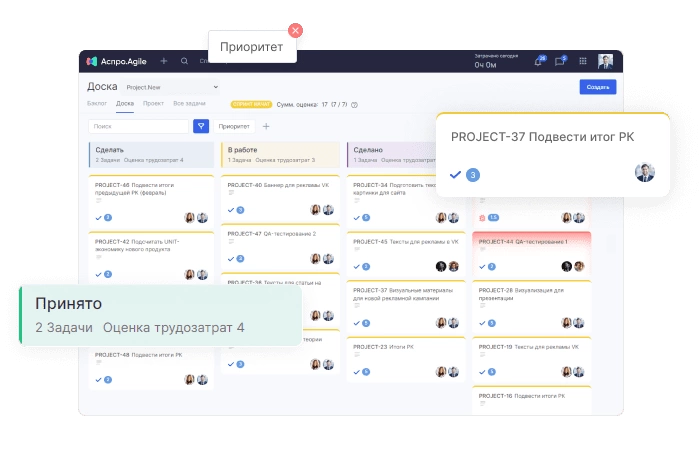Image resolution: width=700 pixels, height=456 pixels.
Task: Click the comment icon on PROJECT-16 card
Action: pos(482,404)
